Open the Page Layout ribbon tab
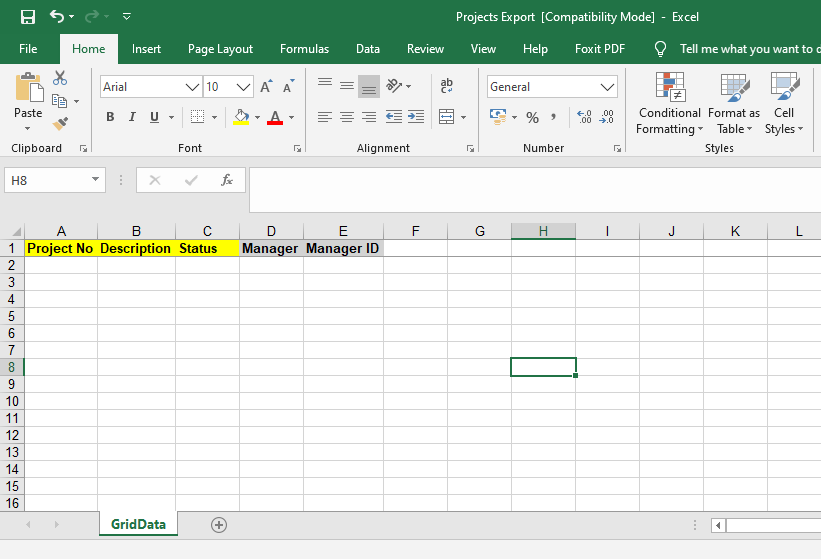The height and width of the screenshot is (559, 821). pos(220,49)
